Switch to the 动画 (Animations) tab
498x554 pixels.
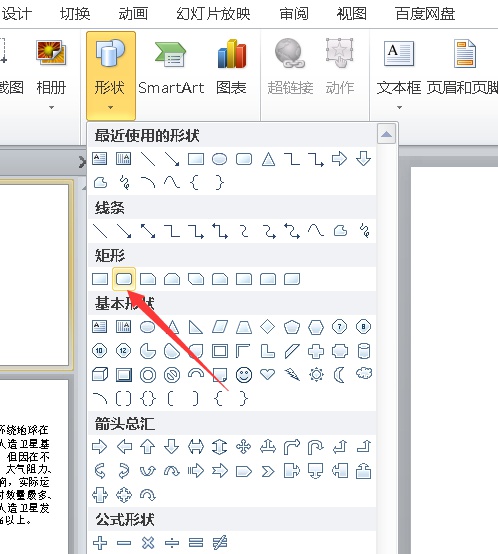tap(133, 14)
